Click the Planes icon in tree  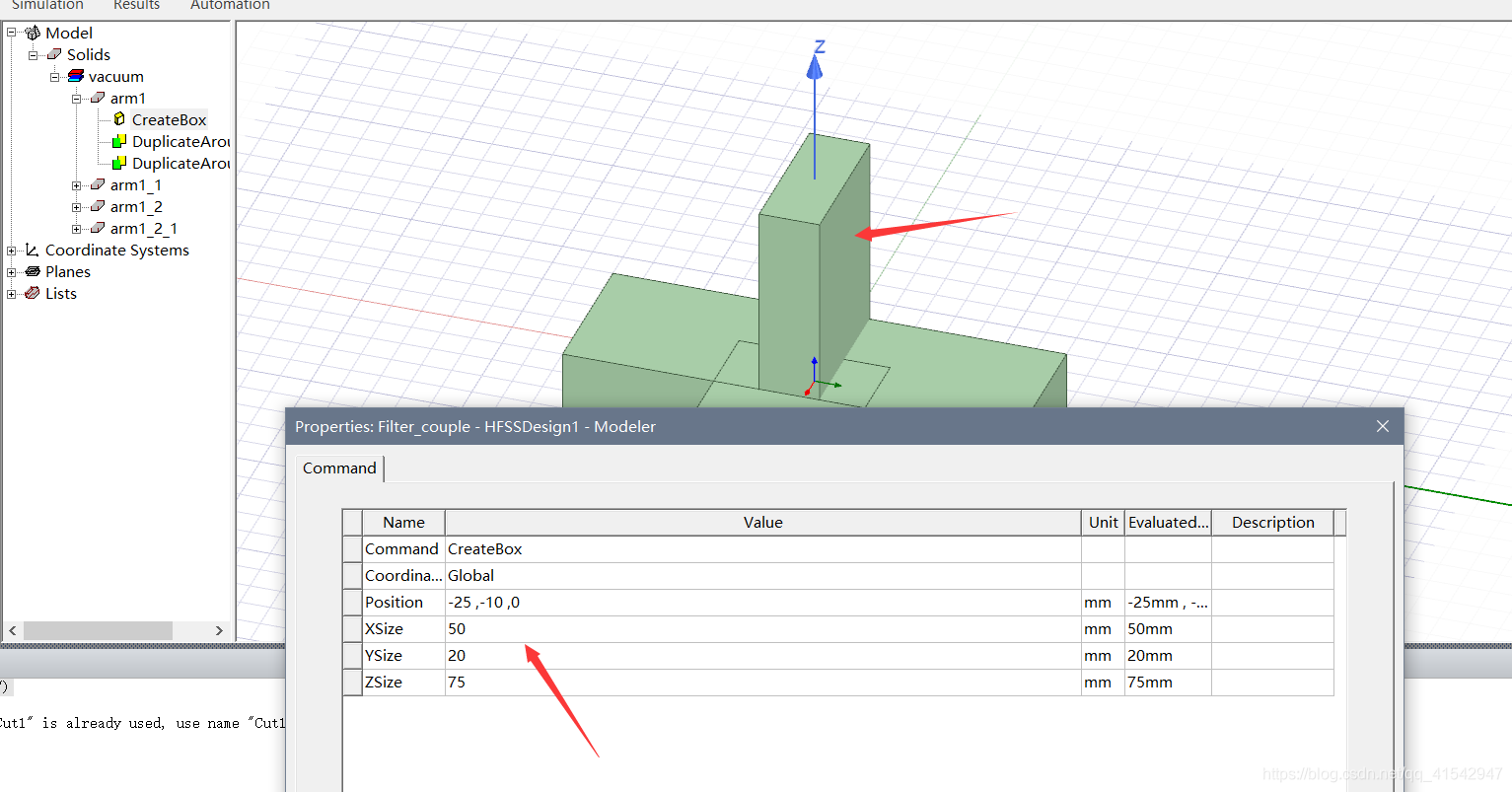point(33,271)
